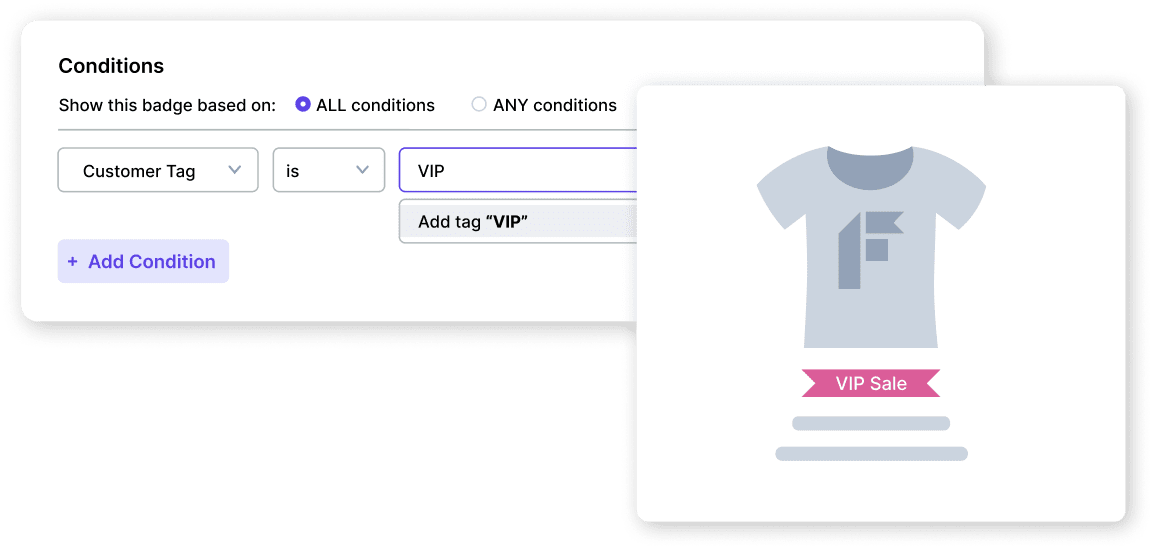Click the plus icon in Add Condition
The image size is (1153, 550).
[72, 262]
